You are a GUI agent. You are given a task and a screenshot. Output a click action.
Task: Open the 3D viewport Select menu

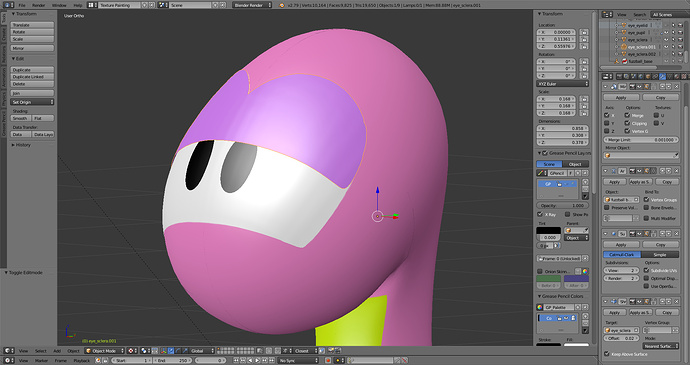coord(40,351)
